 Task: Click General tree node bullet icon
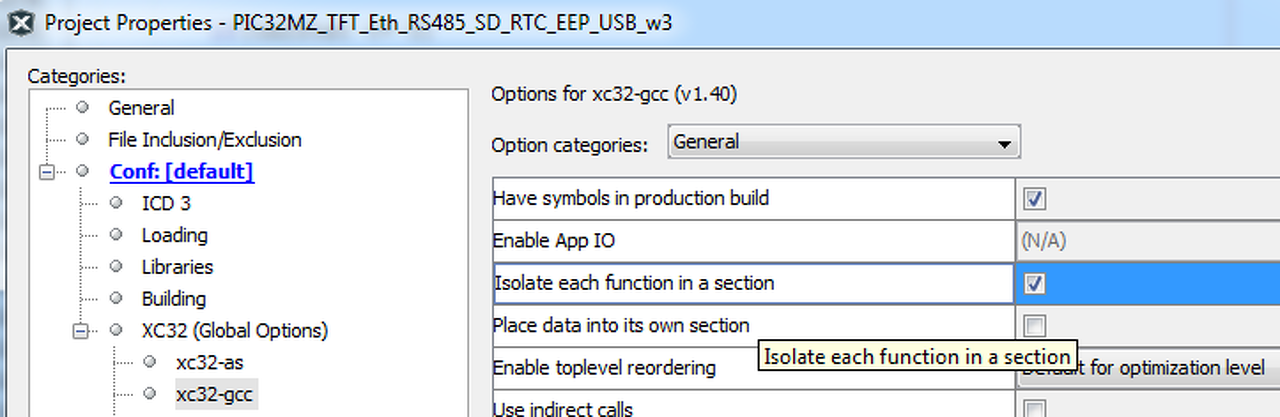(82, 107)
